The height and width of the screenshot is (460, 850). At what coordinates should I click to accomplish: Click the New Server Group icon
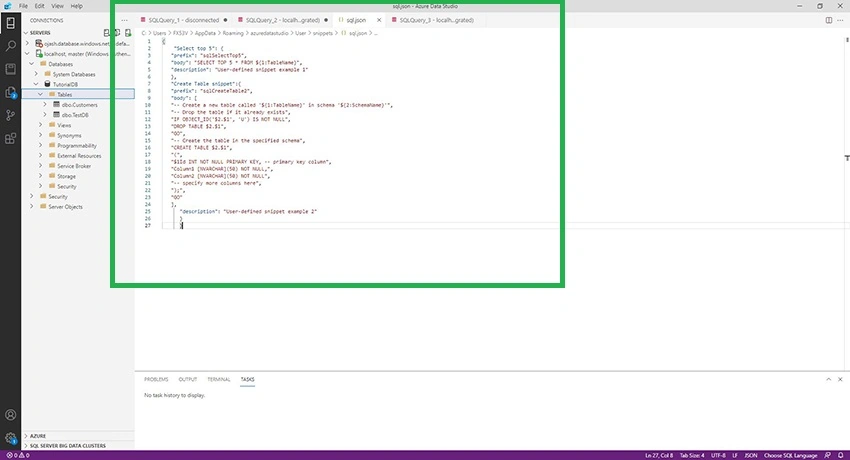coord(117,33)
